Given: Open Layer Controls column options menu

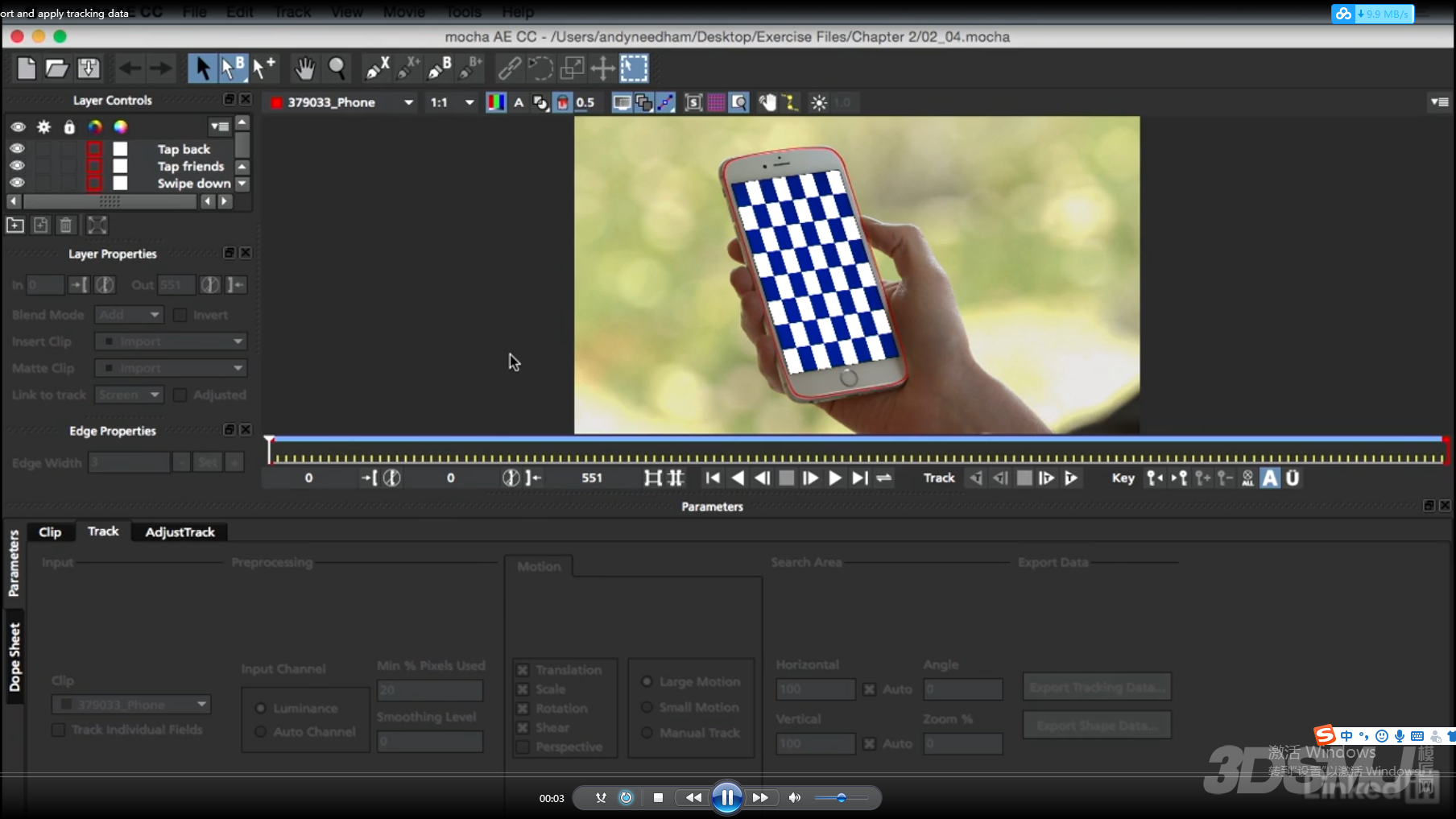Looking at the screenshot, I should coord(219,126).
